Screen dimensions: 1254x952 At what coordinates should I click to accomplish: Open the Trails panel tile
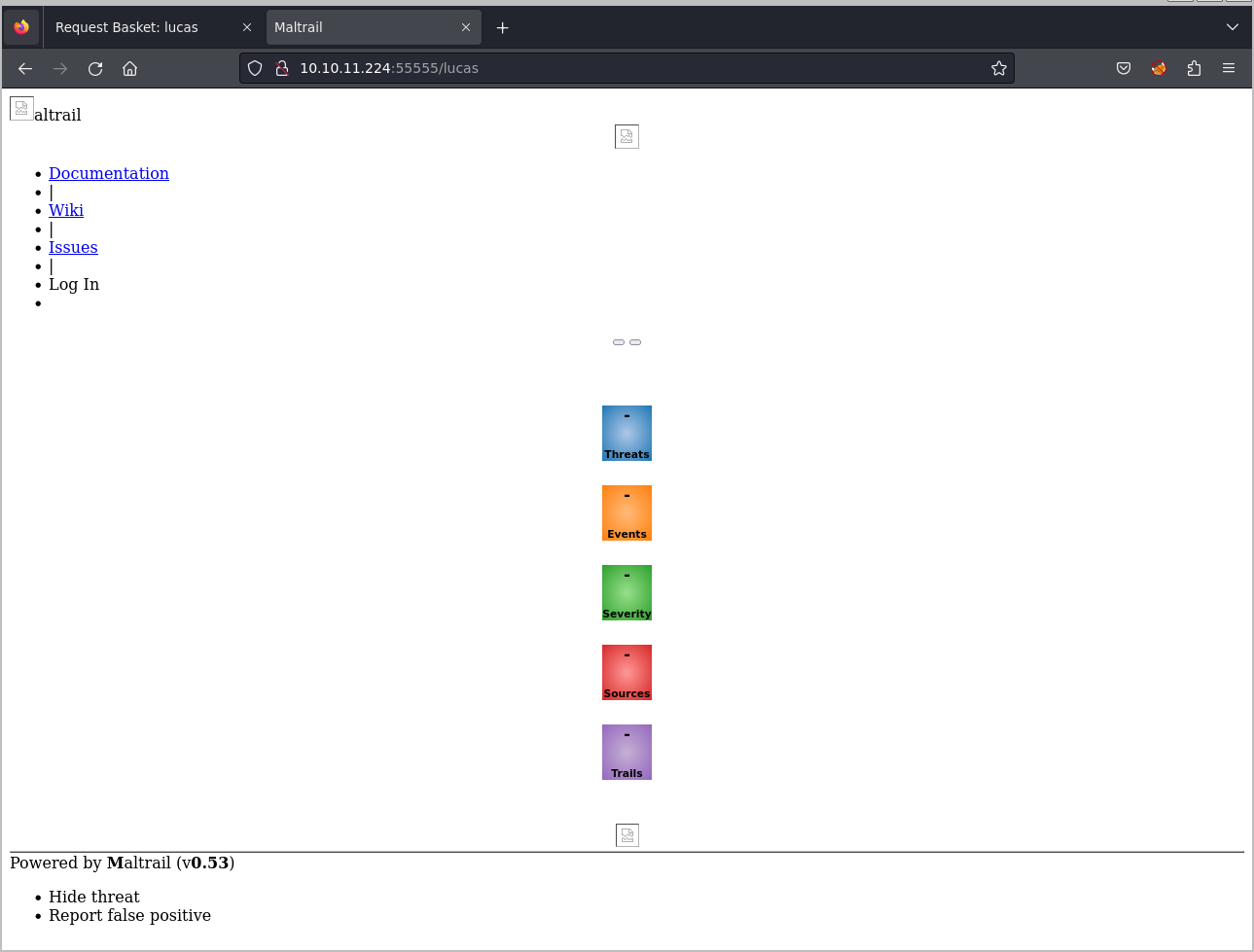[627, 752]
